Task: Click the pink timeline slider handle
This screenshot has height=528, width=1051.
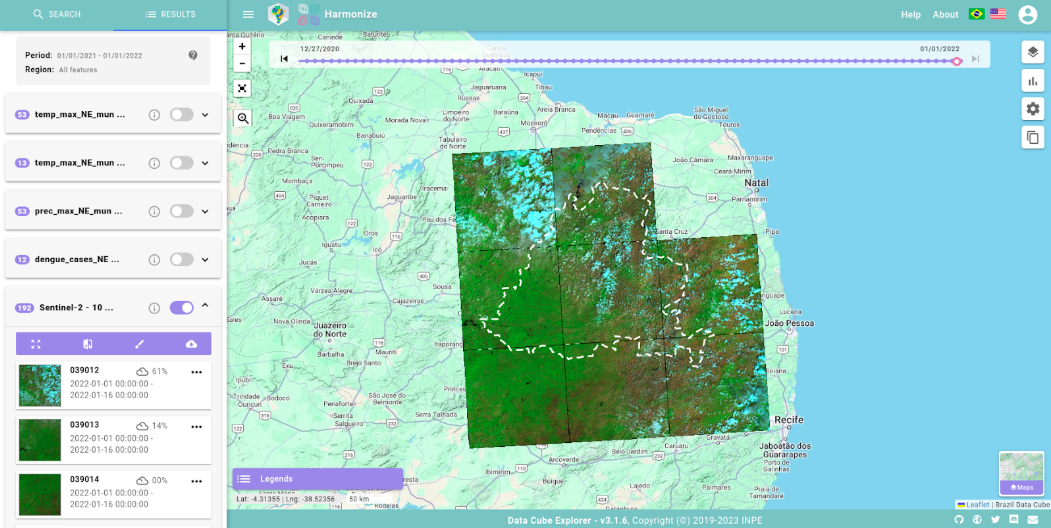Action: (957, 62)
